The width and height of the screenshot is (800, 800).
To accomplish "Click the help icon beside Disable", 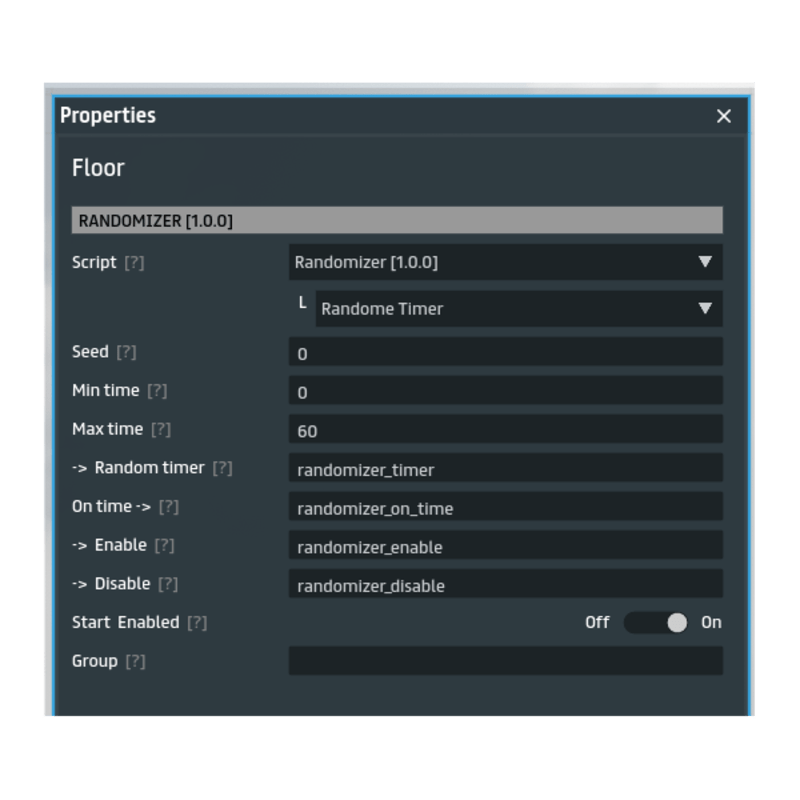I will coord(168,584).
